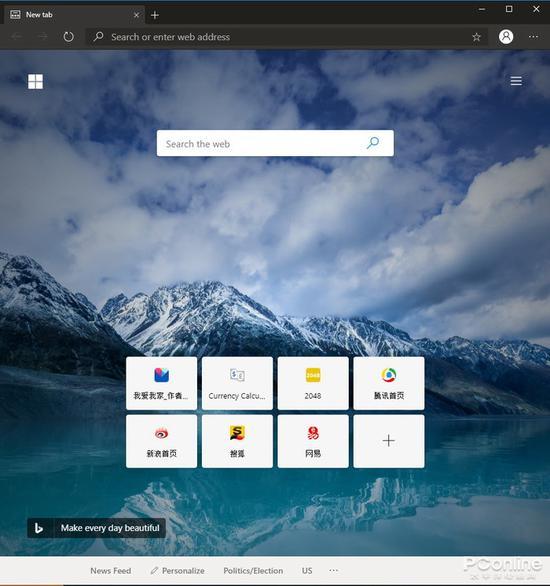Open a new tab with plus button

(155, 15)
